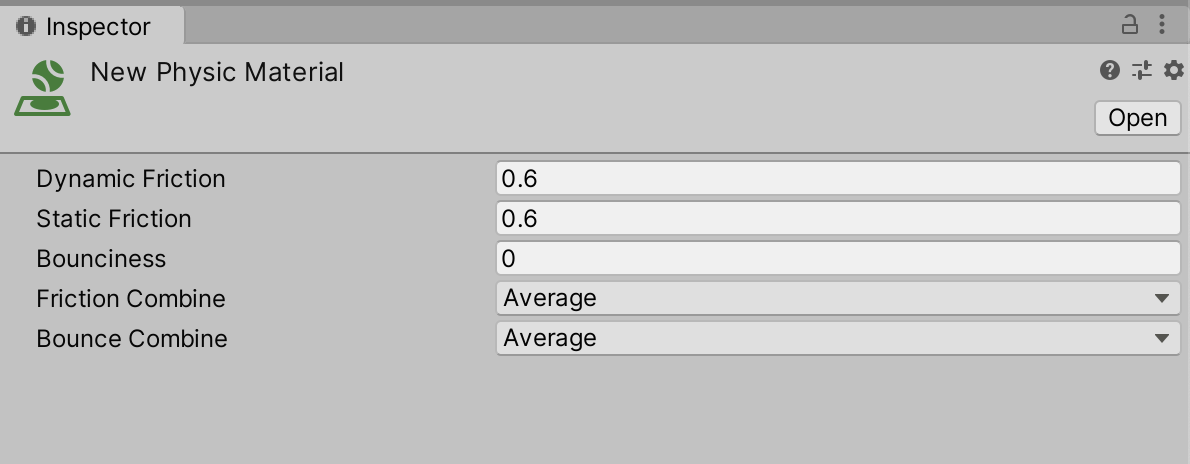Select the Friction Combine label
This screenshot has height=464, width=1190.
click(131, 299)
